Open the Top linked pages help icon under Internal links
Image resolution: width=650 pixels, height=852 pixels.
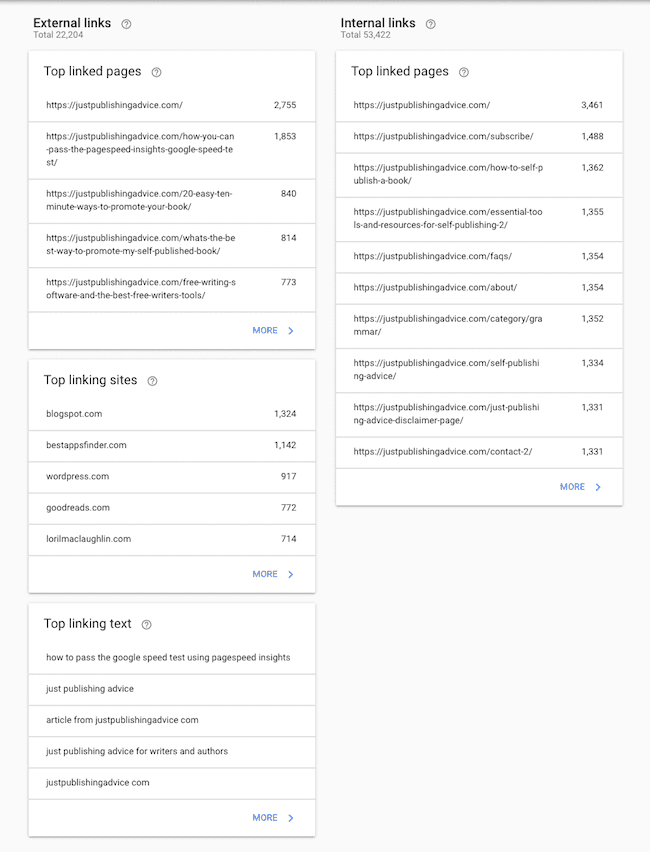pyautogui.click(x=462, y=71)
